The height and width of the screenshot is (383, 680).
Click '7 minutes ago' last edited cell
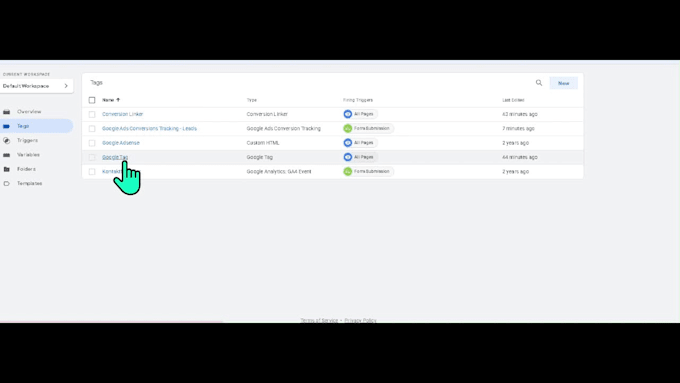(518, 128)
